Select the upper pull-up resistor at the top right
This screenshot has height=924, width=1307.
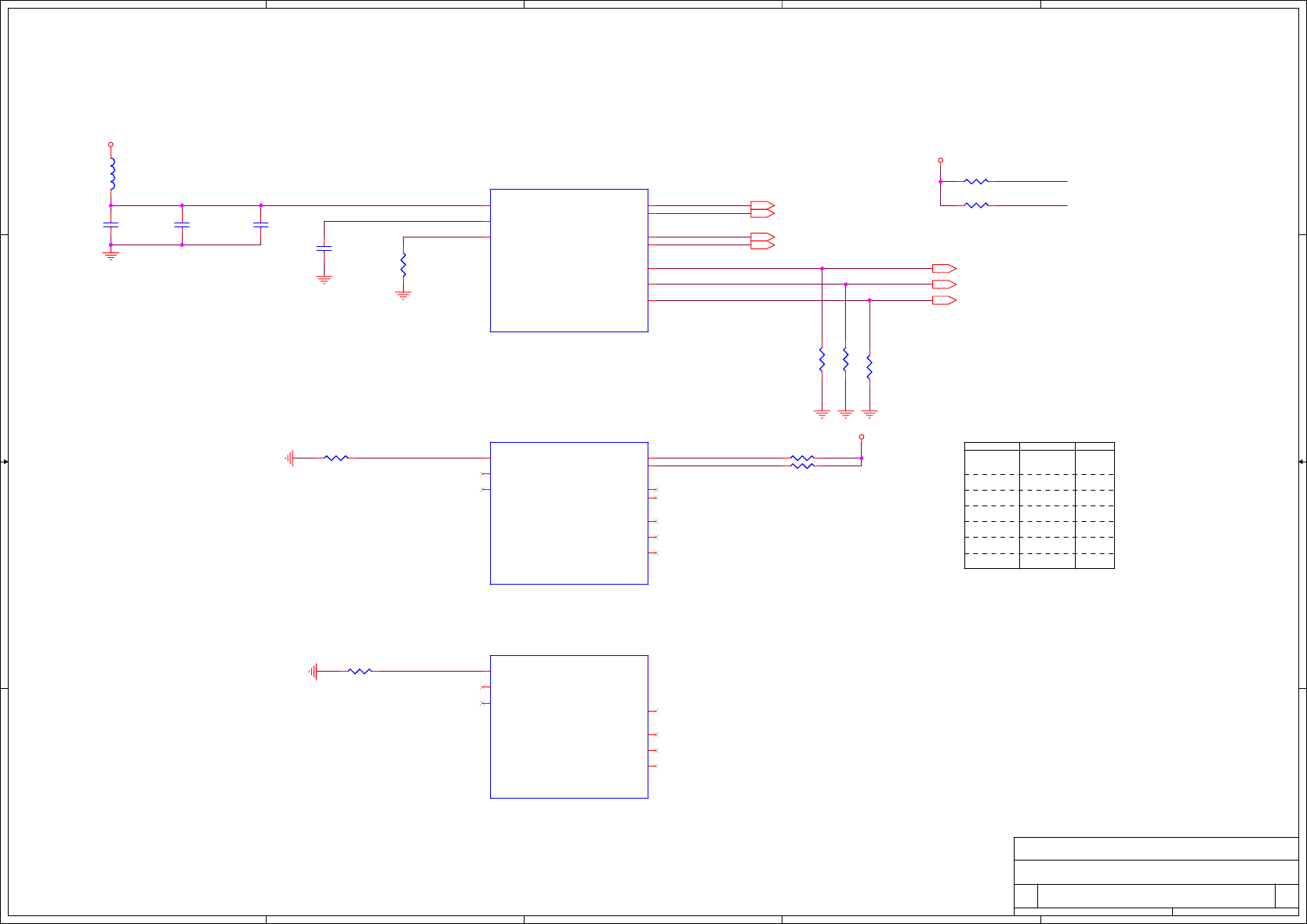coord(976,181)
